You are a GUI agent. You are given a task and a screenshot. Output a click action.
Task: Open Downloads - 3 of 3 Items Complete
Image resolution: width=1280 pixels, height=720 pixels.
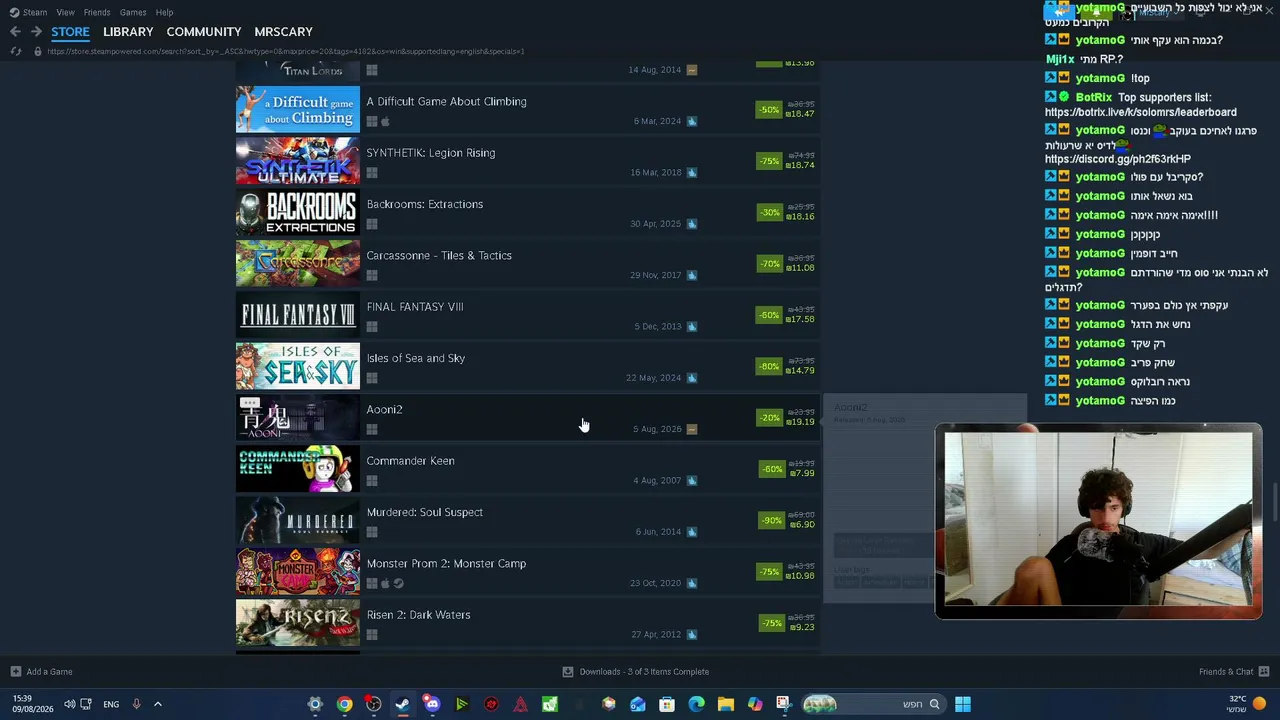644,672
